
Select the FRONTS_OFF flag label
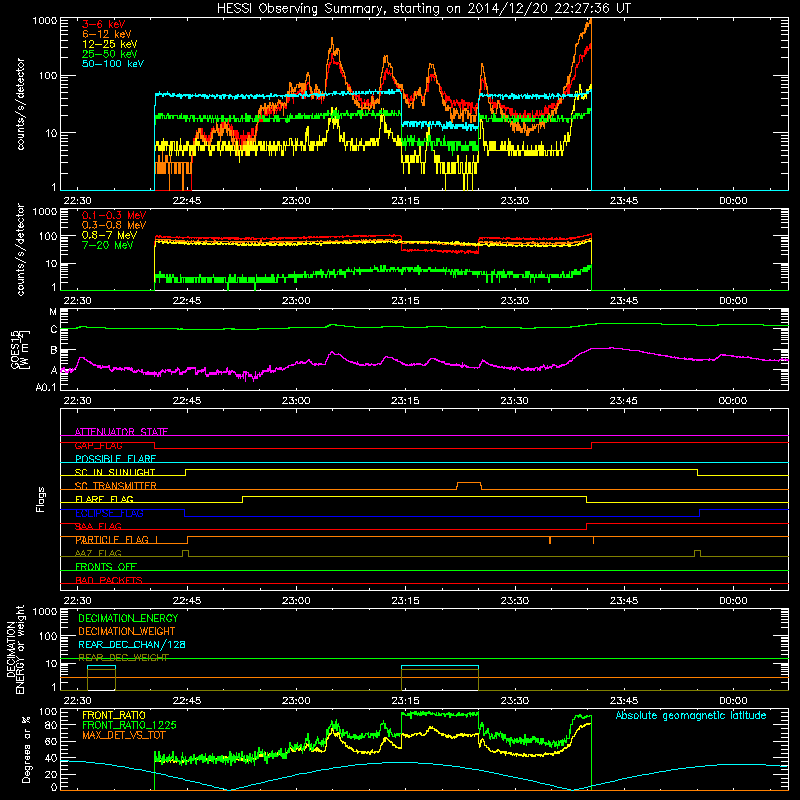click(106, 567)
